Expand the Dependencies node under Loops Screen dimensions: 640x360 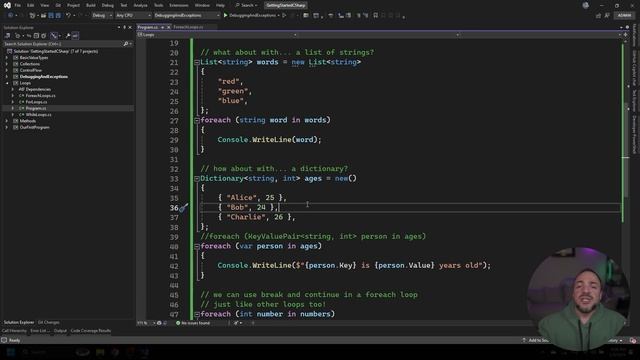[13, 89]
